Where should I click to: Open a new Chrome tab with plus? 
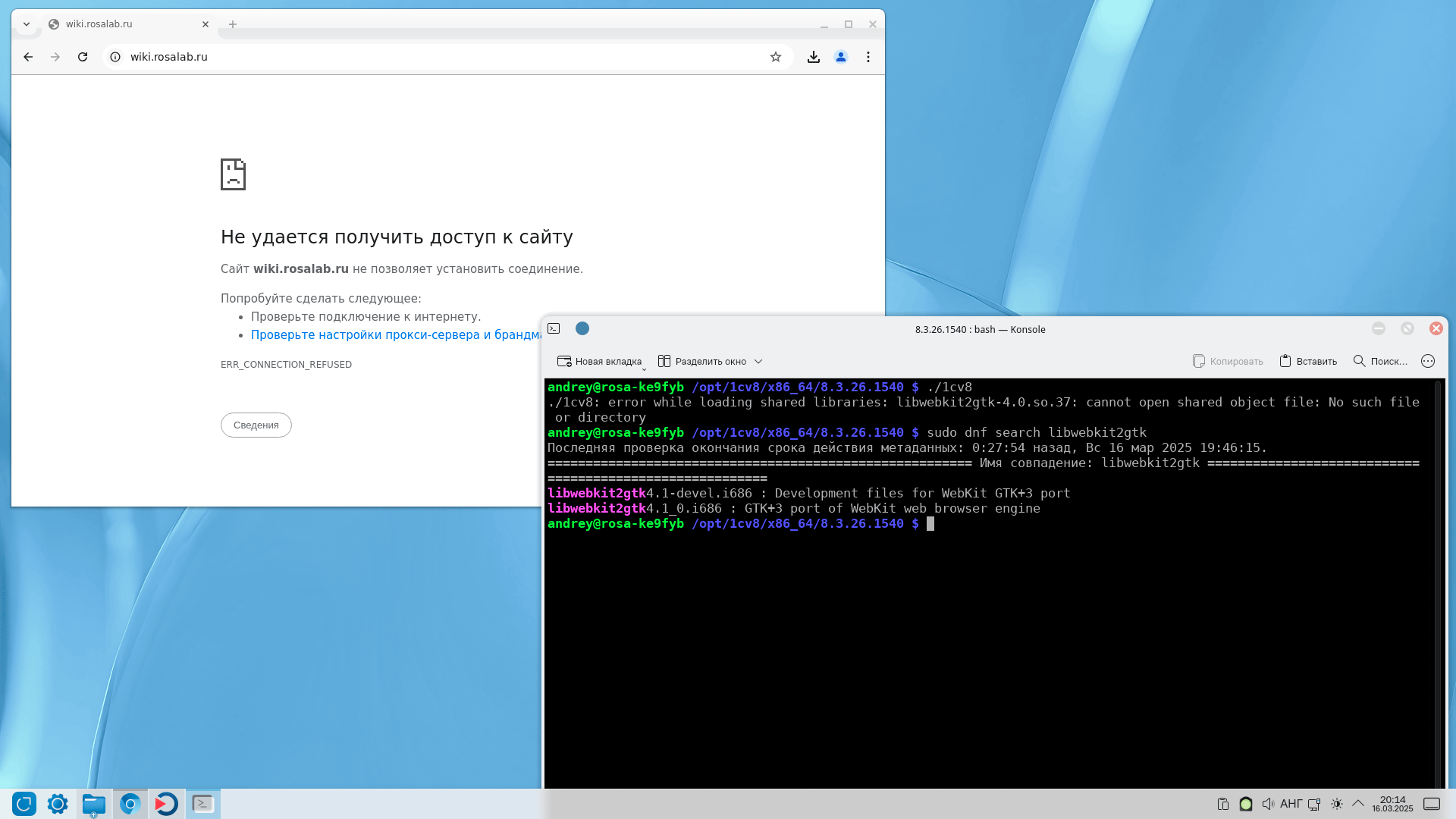coord(233,24)
